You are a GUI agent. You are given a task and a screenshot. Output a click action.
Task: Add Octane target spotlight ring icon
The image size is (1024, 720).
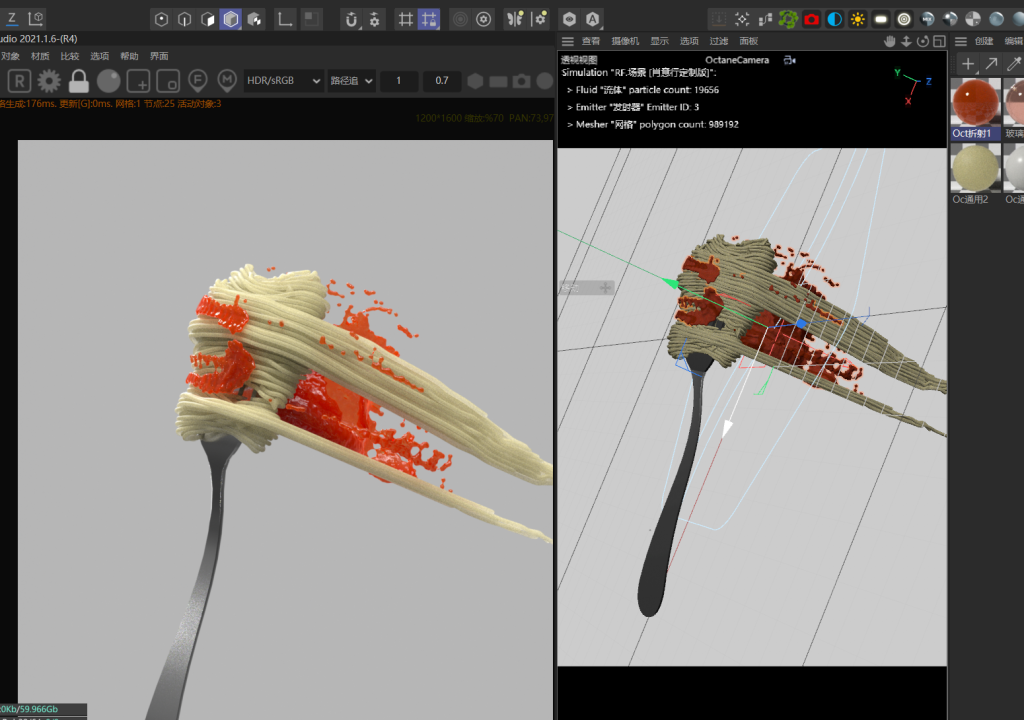pos(904,20)
